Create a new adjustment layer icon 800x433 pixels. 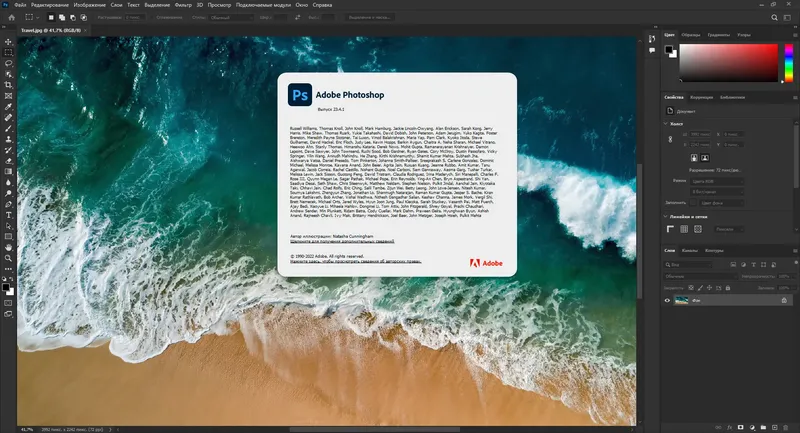[x=752, y=427]
